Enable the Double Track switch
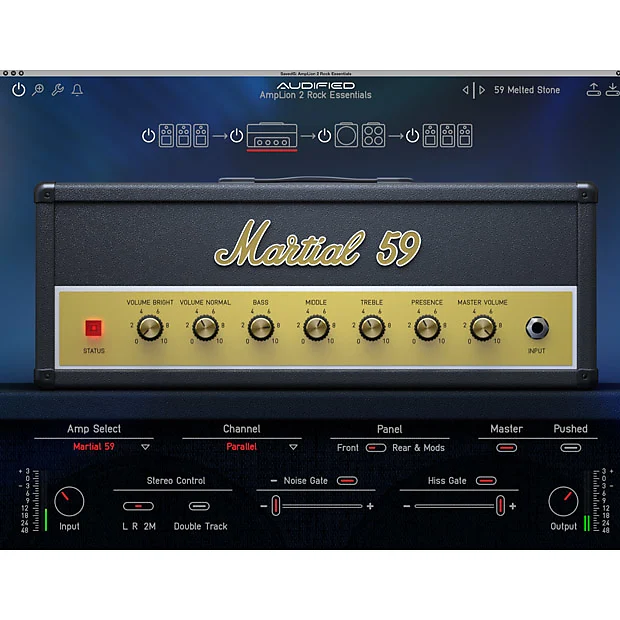 pos(199,506)
